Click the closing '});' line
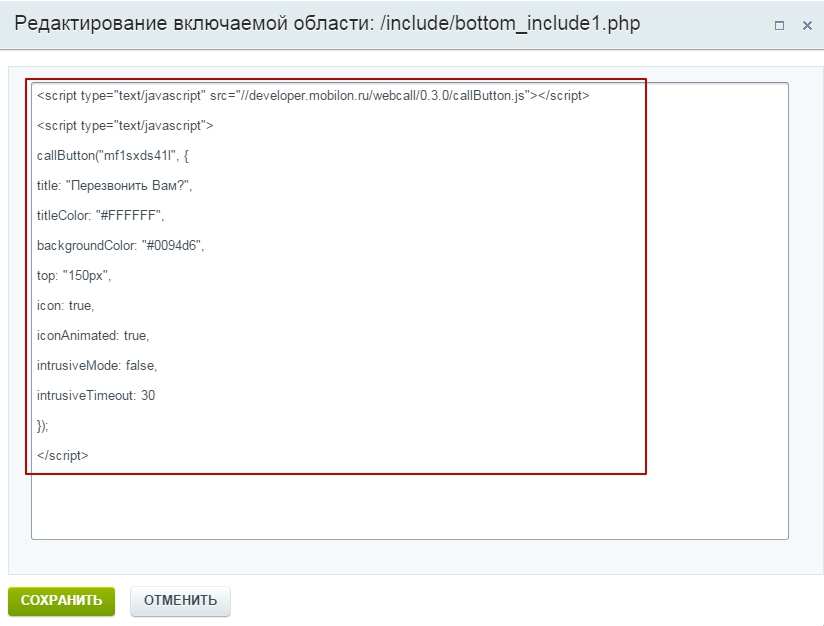 pos(43,425)
